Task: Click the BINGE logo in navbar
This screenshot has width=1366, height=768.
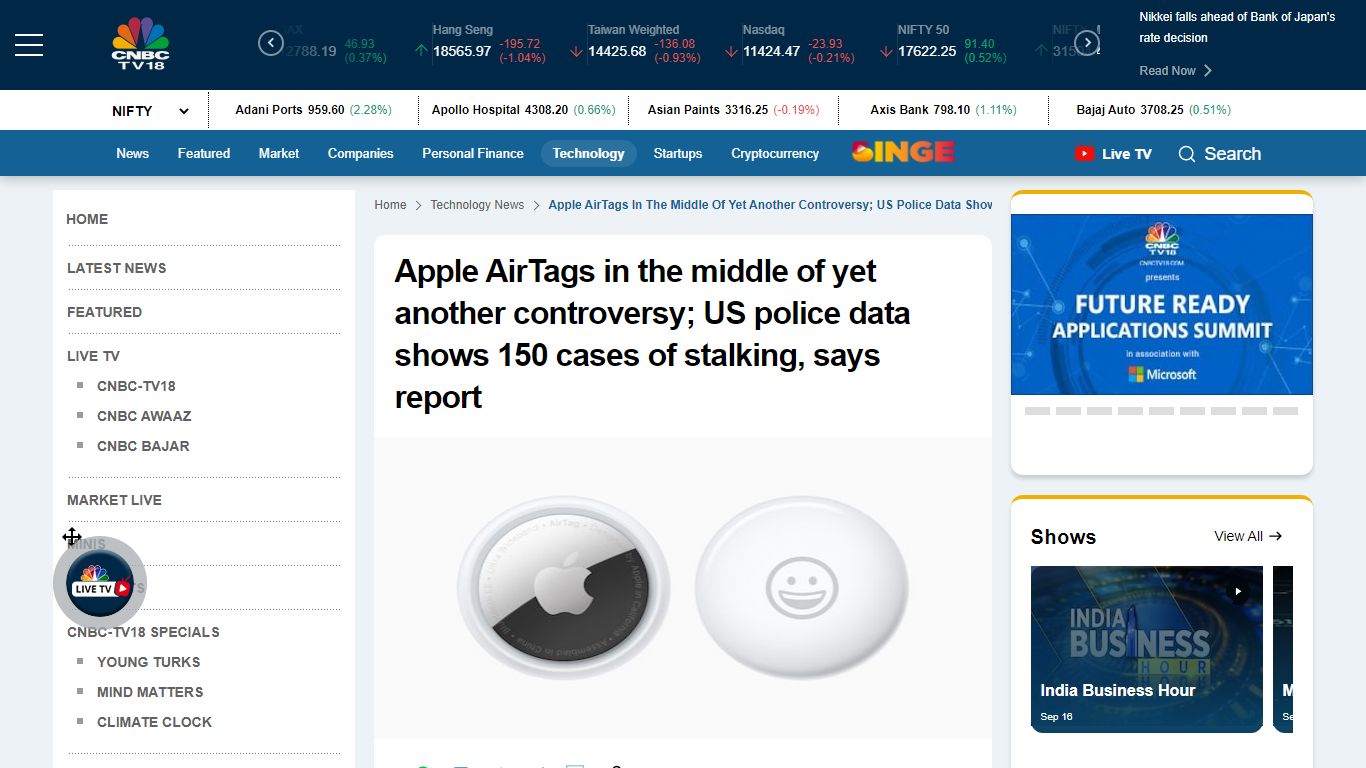Action: coord(903,152)
